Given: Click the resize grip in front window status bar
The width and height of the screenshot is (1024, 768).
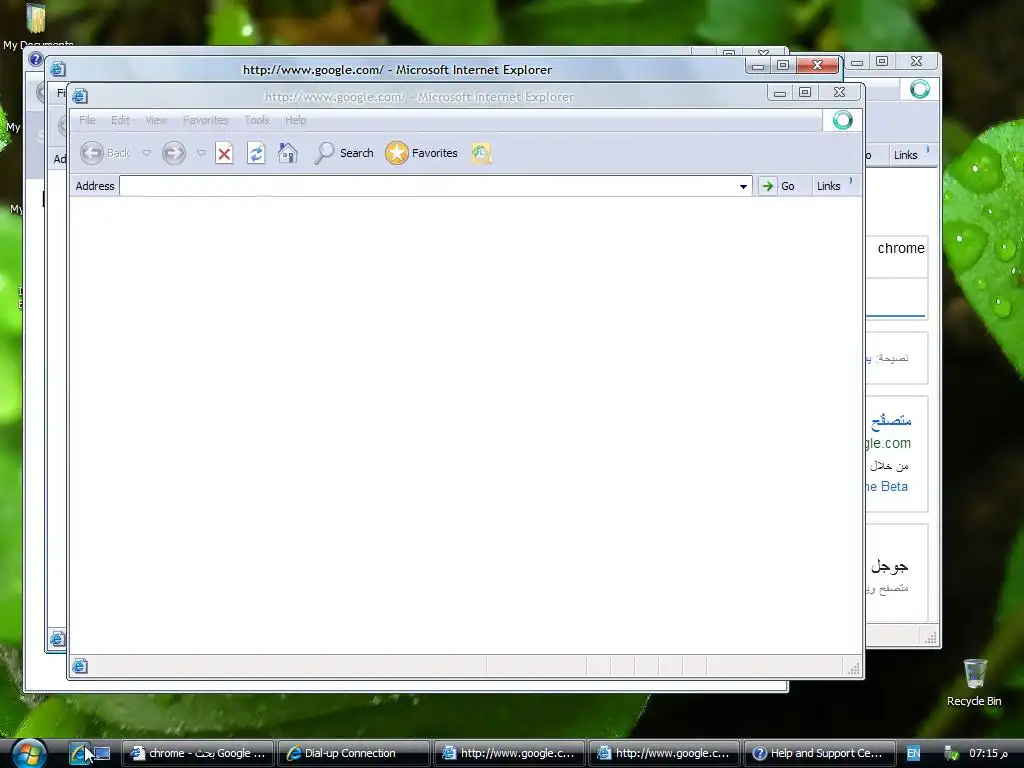Looking at the screenshot, I should click(x=854, y=668).
